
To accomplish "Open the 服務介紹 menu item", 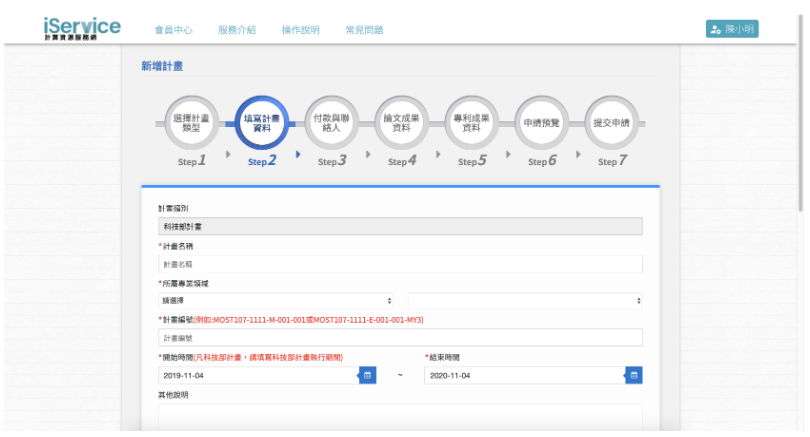I will [236, 30].
